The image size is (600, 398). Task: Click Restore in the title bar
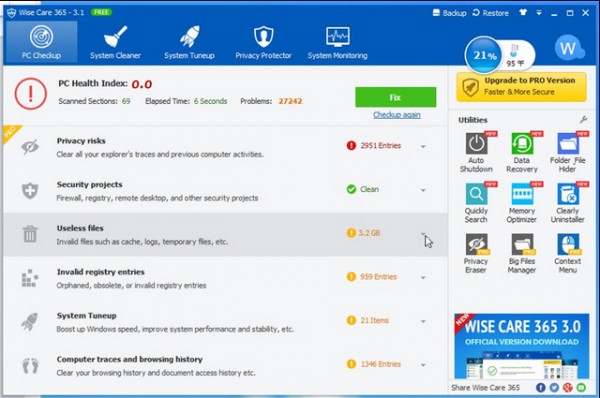pyautogui.click(x=491, y=13)
